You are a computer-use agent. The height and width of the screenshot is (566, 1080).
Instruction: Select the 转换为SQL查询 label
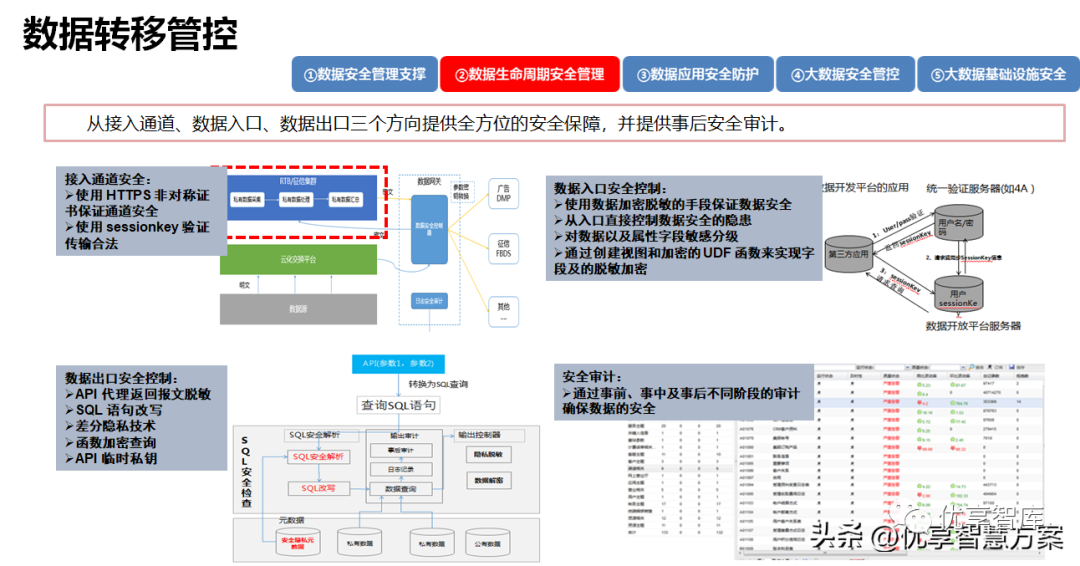coord(438,384)
